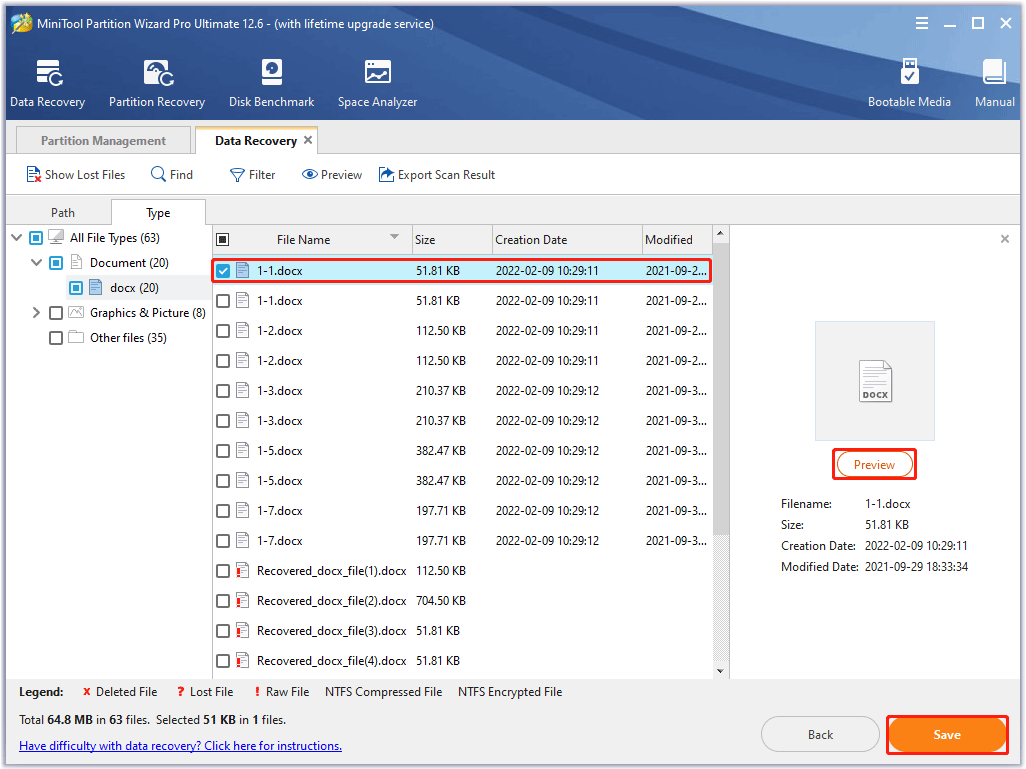Select the Type tab
Image resolution: width=1026 pixels, height=769 pixels.
158,212
